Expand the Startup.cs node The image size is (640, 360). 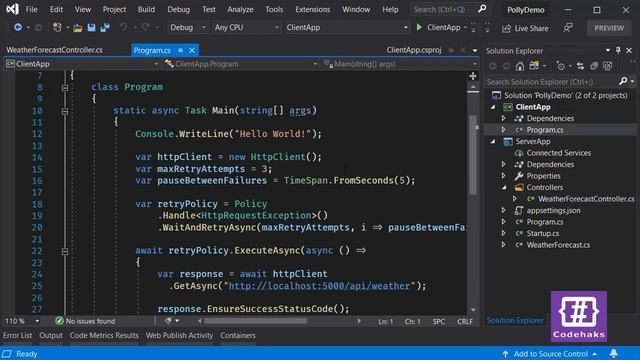click(504, 233)
